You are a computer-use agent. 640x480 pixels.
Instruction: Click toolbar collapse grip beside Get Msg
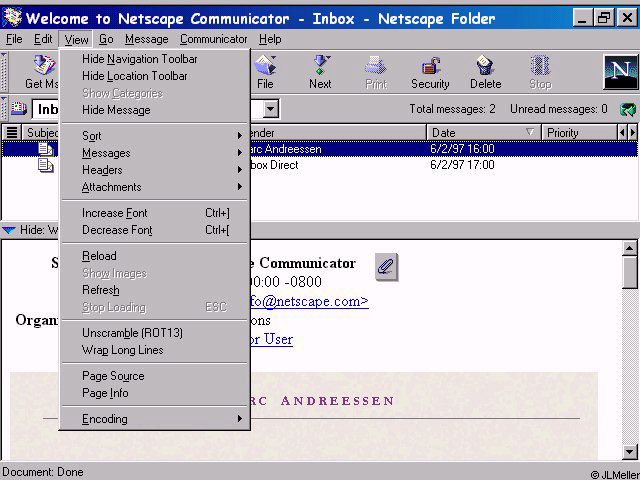(4, 72)
